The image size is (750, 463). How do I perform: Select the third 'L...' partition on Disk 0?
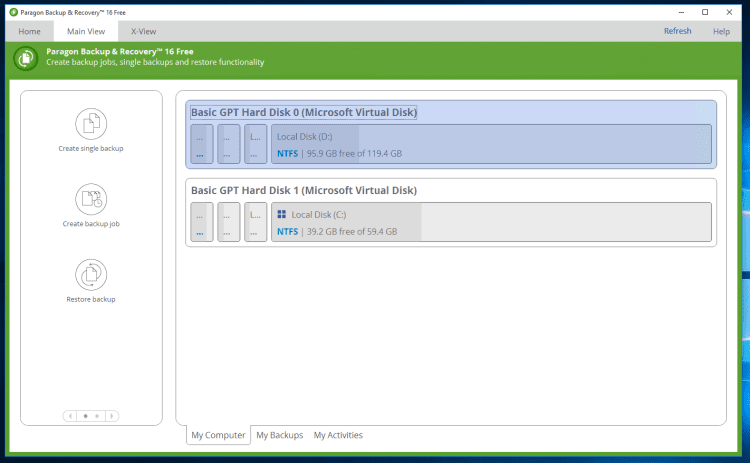255,144
